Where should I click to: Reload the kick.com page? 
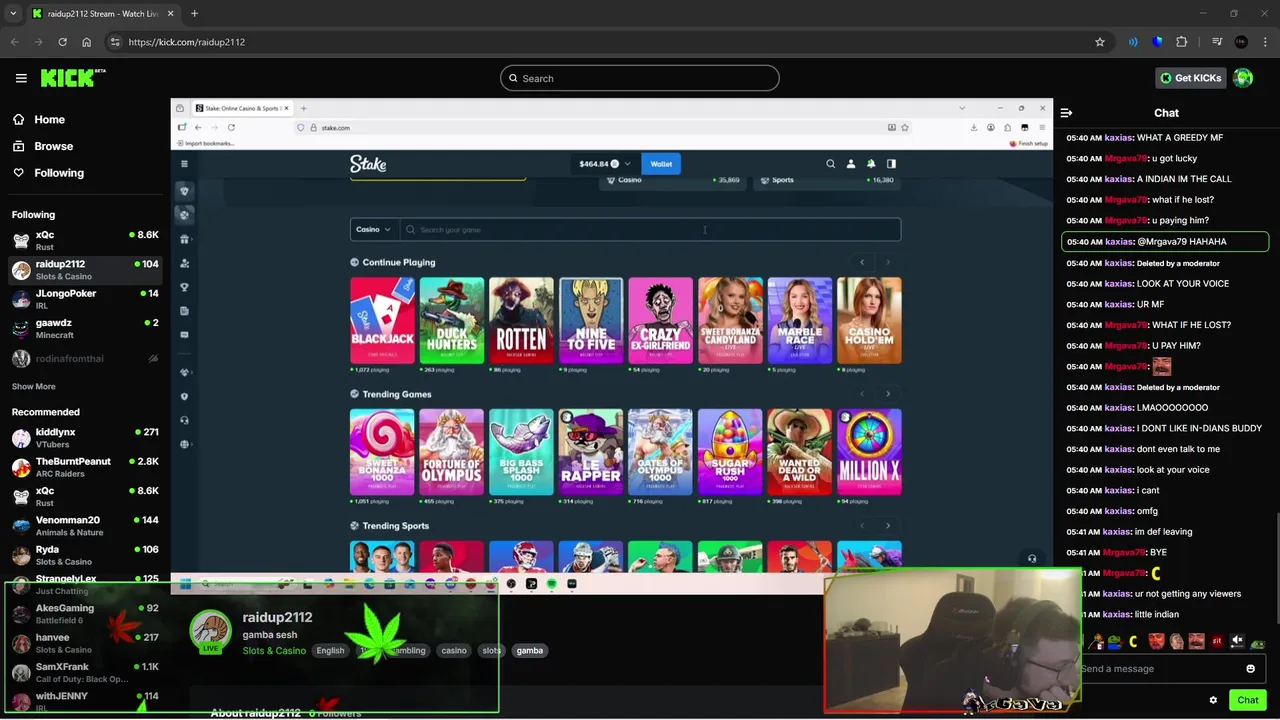tap(62, 42)
